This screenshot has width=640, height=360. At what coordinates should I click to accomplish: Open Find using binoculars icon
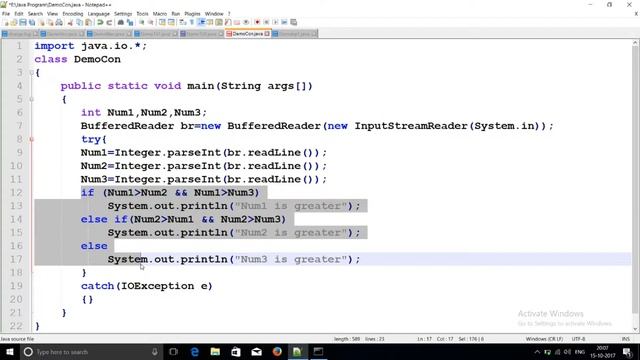pyautogui.click(x=121, y=22)
